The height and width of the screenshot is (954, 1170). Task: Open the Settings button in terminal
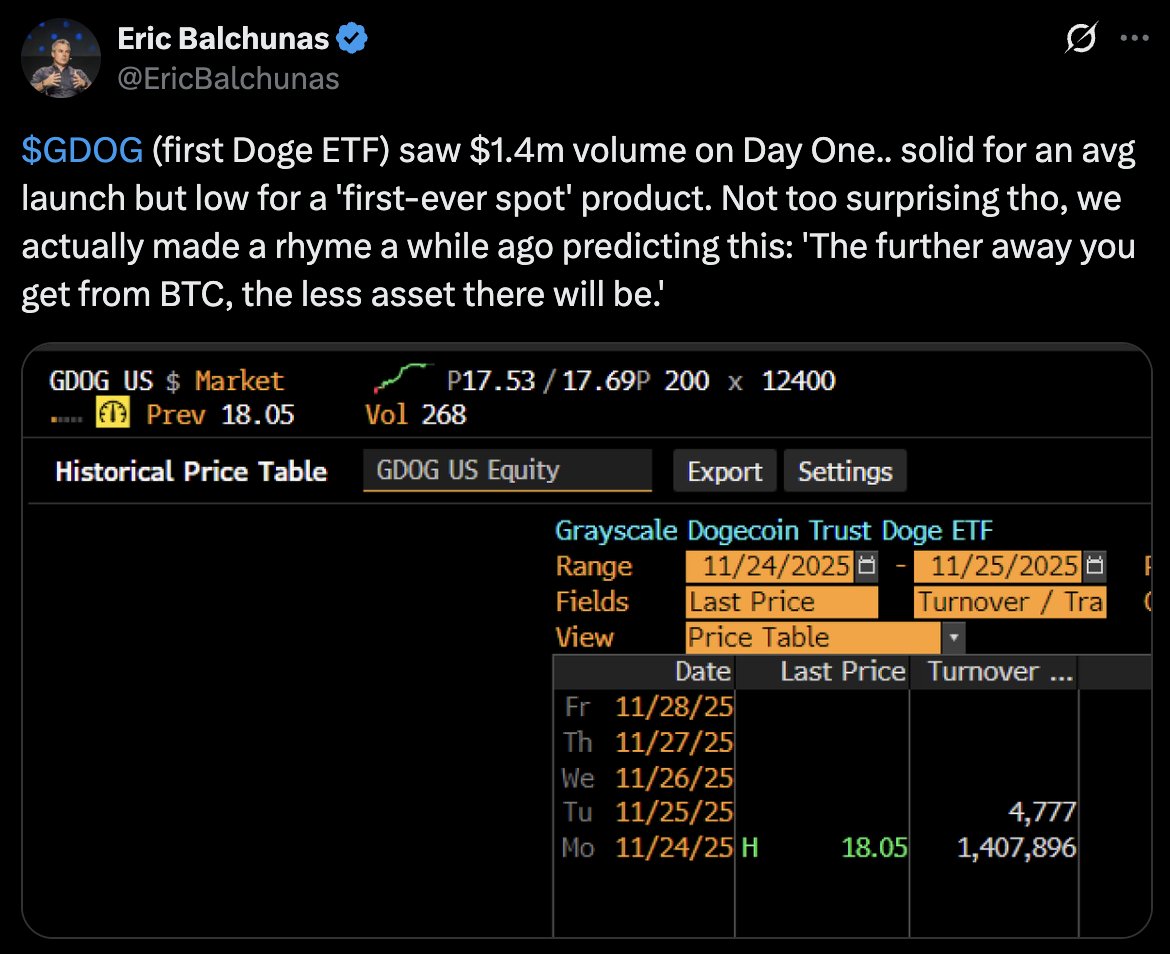pyautogui.click(x=845, y=471)
